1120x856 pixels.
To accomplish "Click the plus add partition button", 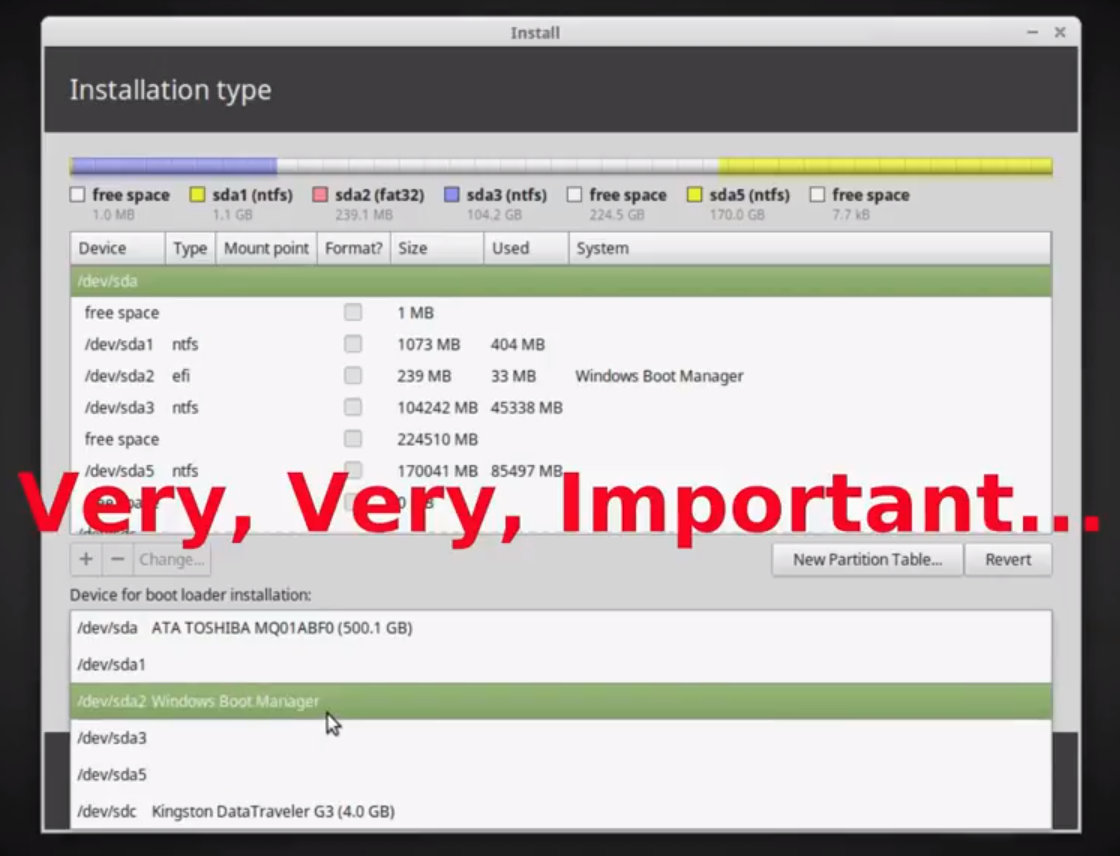I will (86, 560).
